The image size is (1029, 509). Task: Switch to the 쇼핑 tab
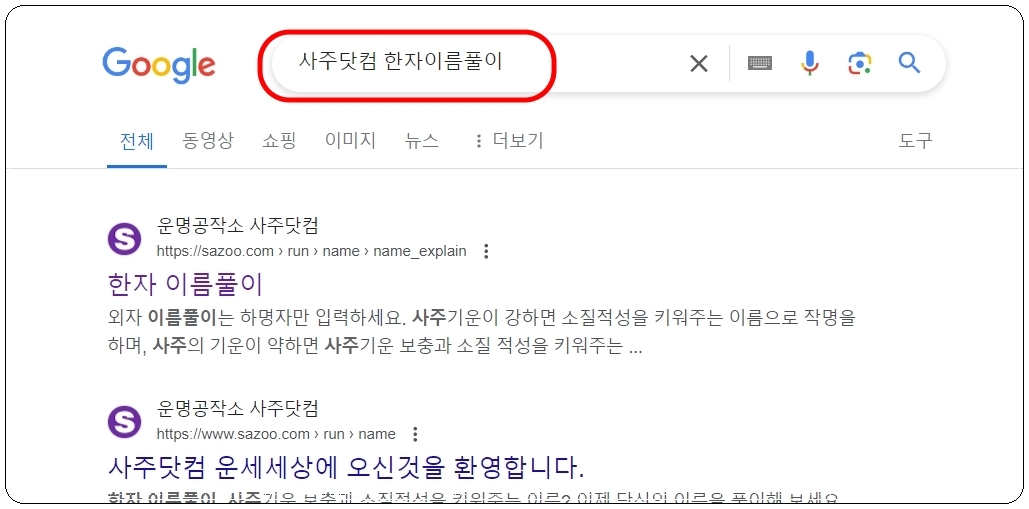(279, 140)
